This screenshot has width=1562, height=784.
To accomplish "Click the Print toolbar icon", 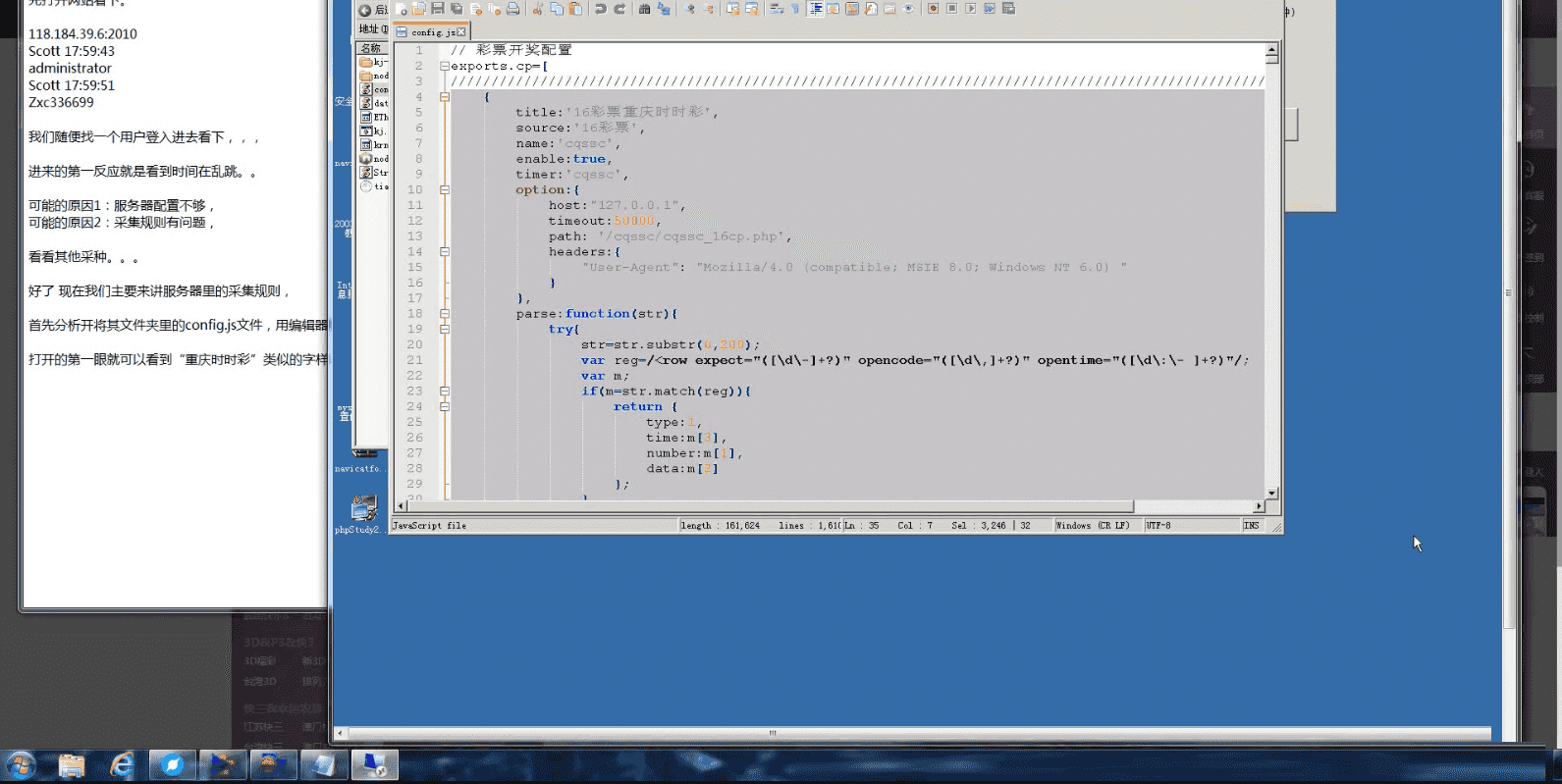I will (x=512, y=9).
